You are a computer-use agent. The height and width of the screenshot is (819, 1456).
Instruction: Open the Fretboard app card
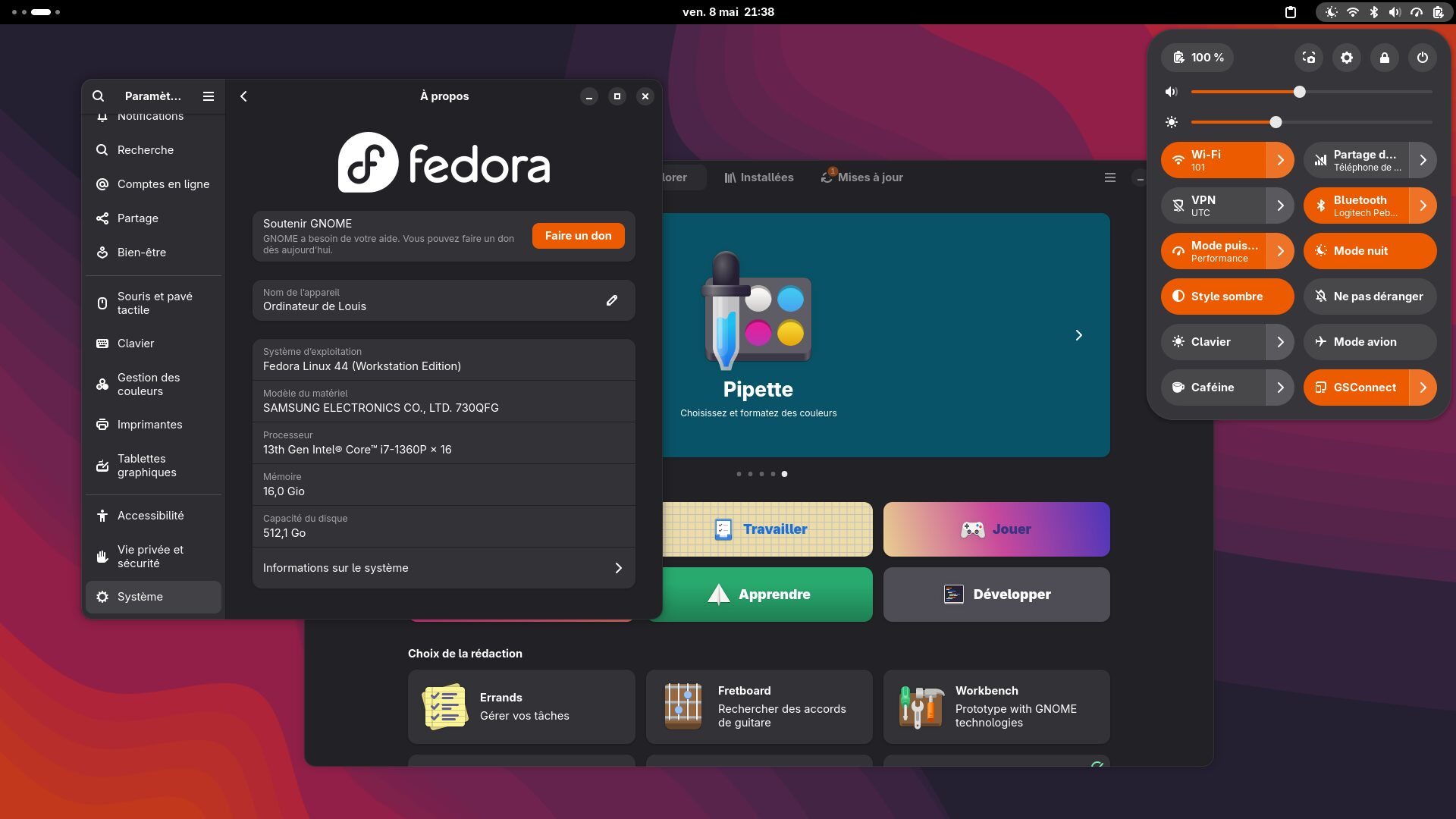pos(759,707)
